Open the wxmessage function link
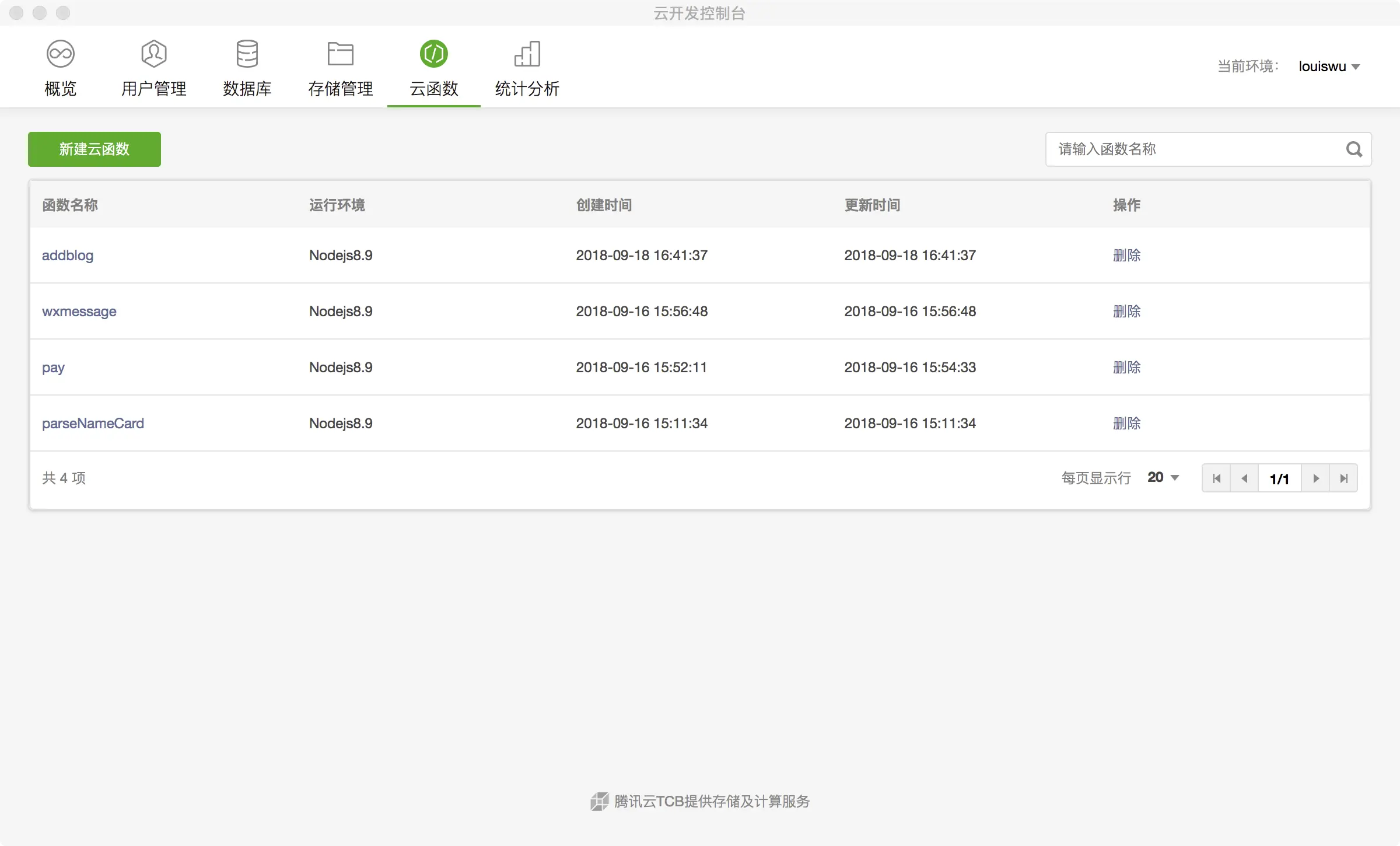The image size is (1400, 846). click(79, 312)
